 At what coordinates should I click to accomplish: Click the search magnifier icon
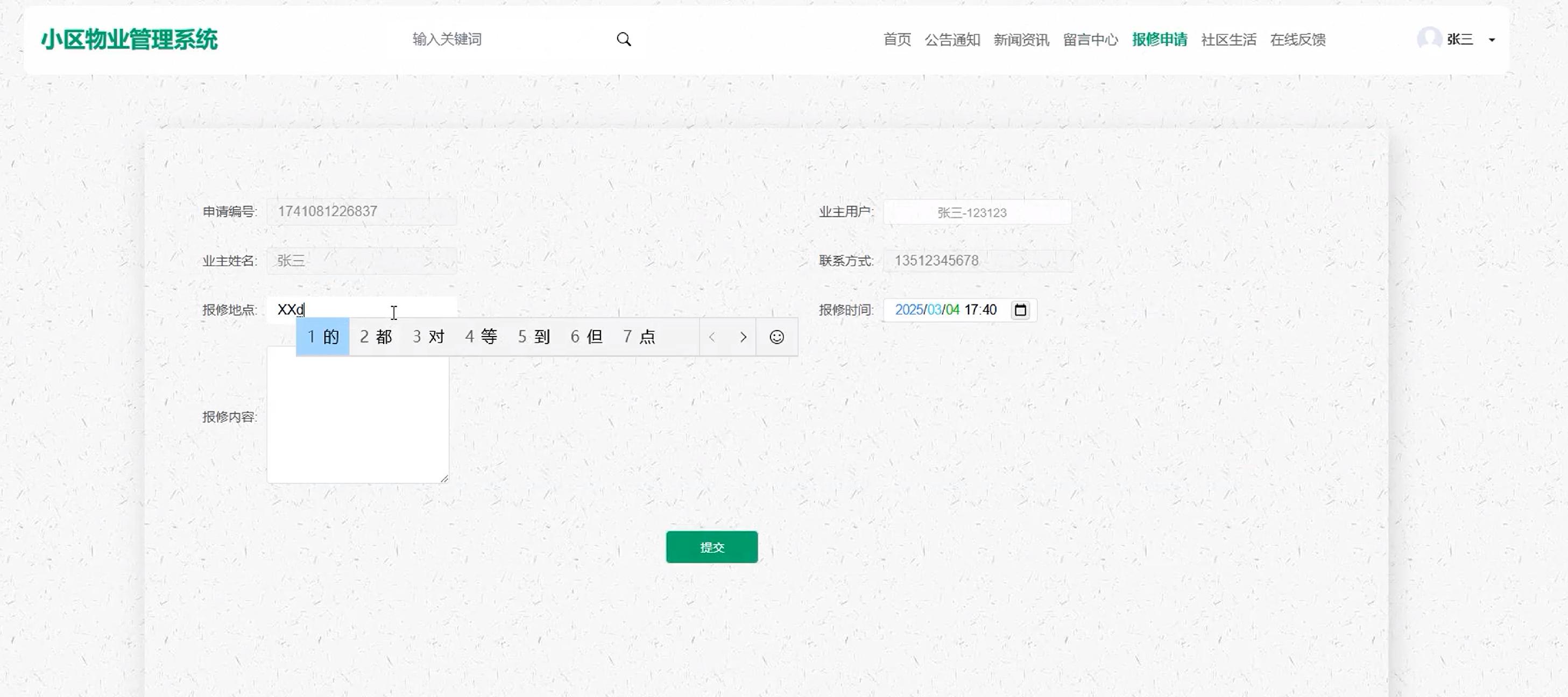pyautogui.click(x=623, y=40)
